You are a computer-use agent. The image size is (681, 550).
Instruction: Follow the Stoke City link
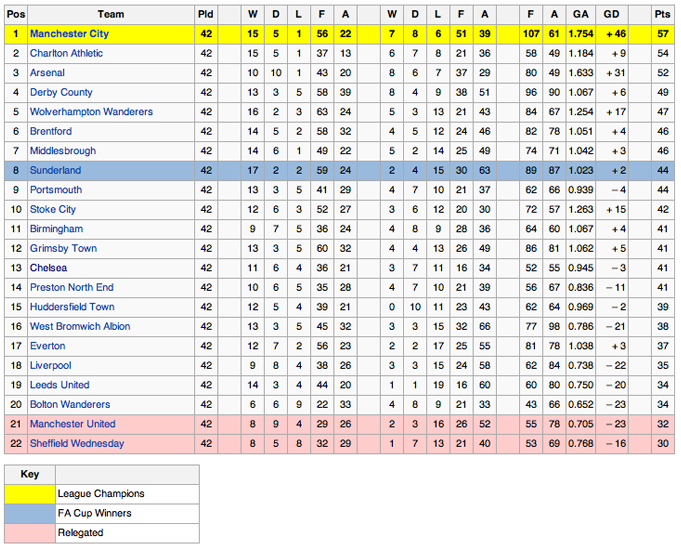pyautogui.click(x=53, y=209)
